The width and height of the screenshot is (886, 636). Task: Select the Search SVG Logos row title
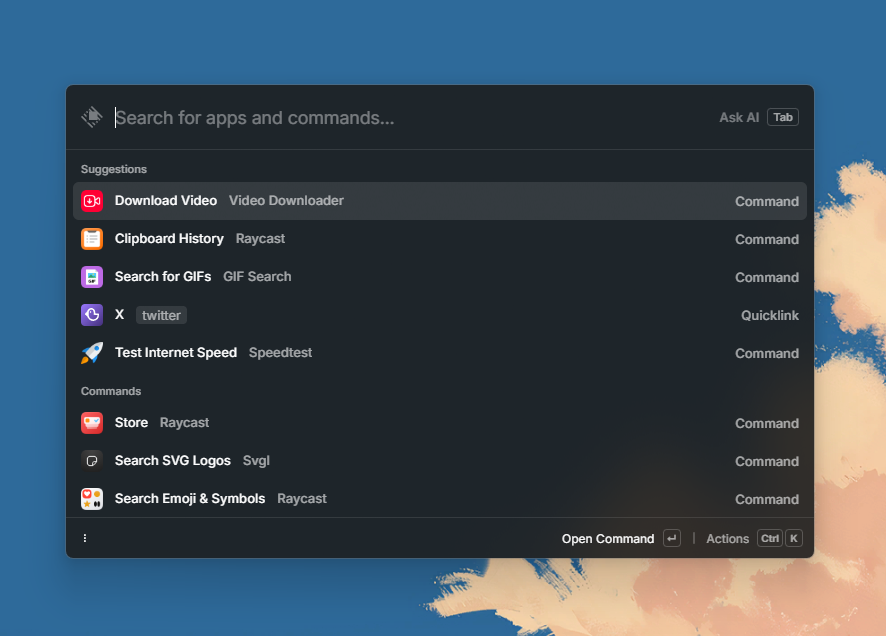coord(172,461)
